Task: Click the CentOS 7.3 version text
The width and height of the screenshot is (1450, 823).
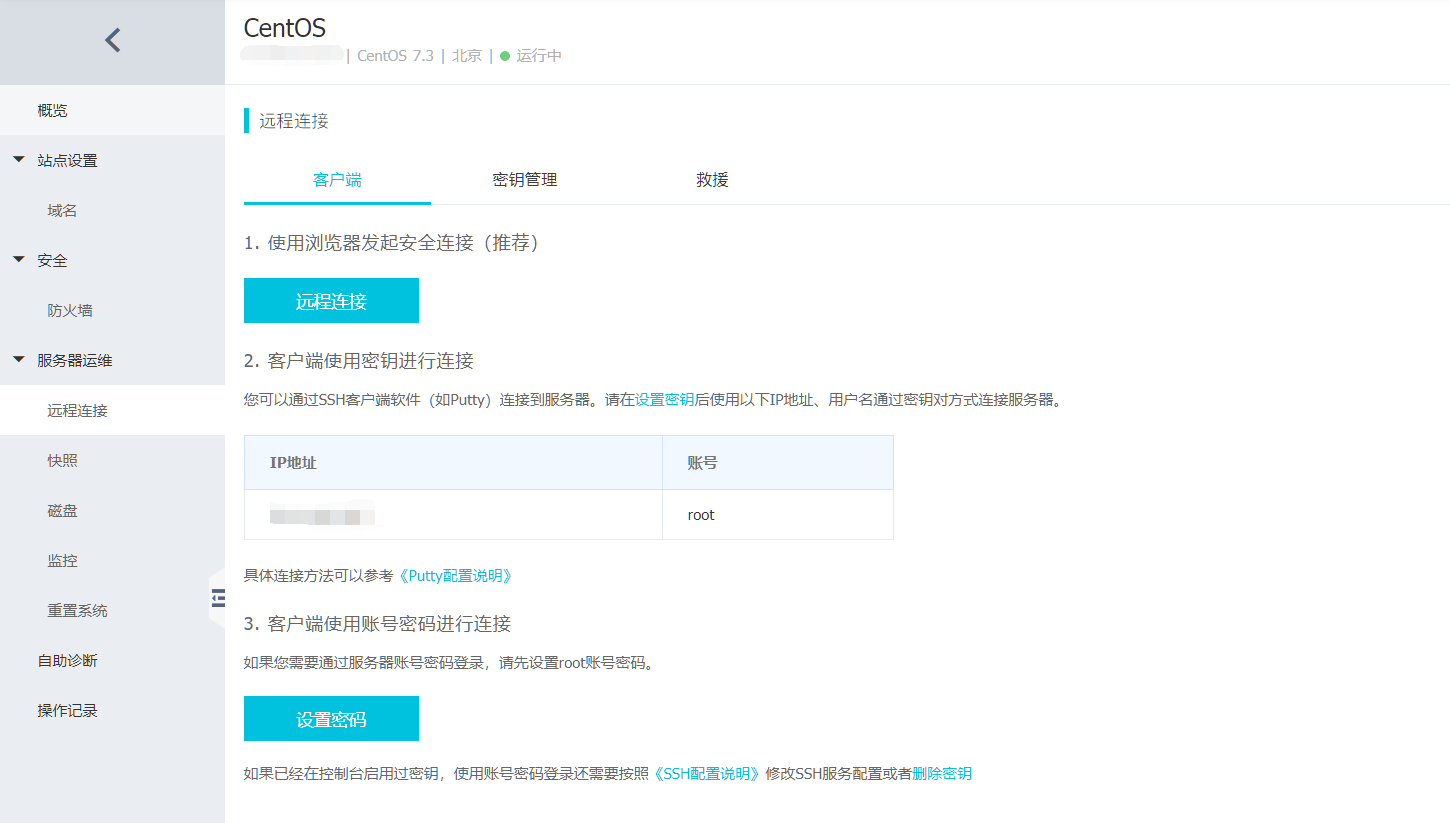Action: pyautogui.click(x=395, y=56)
